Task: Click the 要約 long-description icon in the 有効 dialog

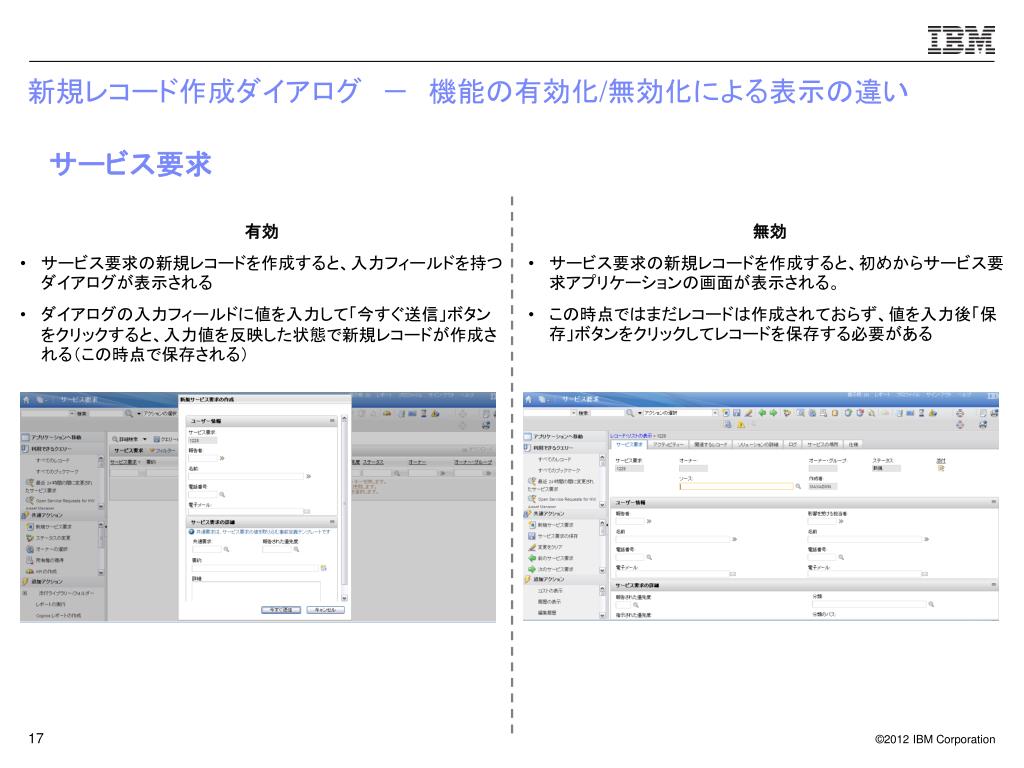Action: tap(323, 568)
